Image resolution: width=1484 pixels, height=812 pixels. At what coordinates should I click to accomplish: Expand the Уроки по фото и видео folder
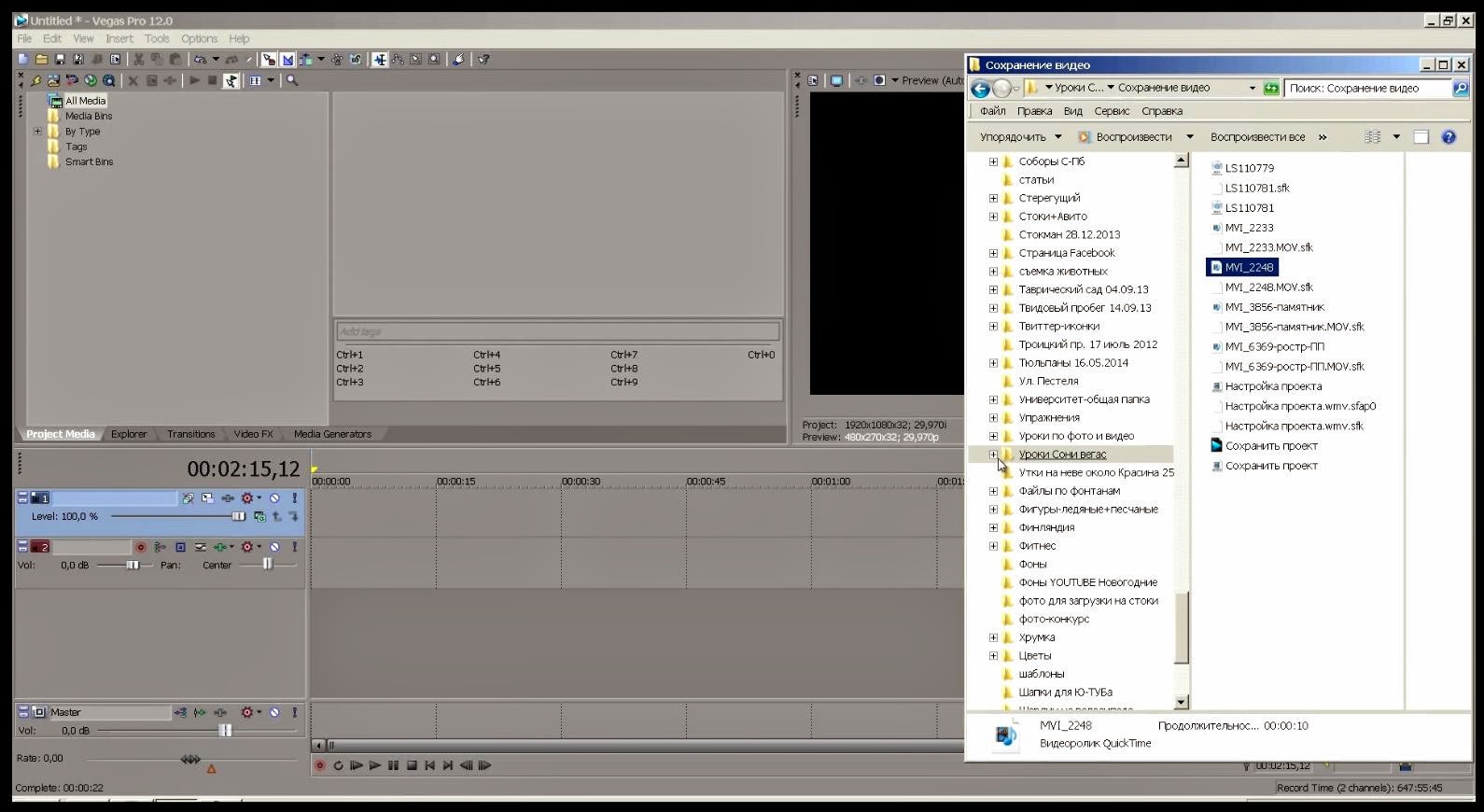pyautogui.click(x=993, y=436)
